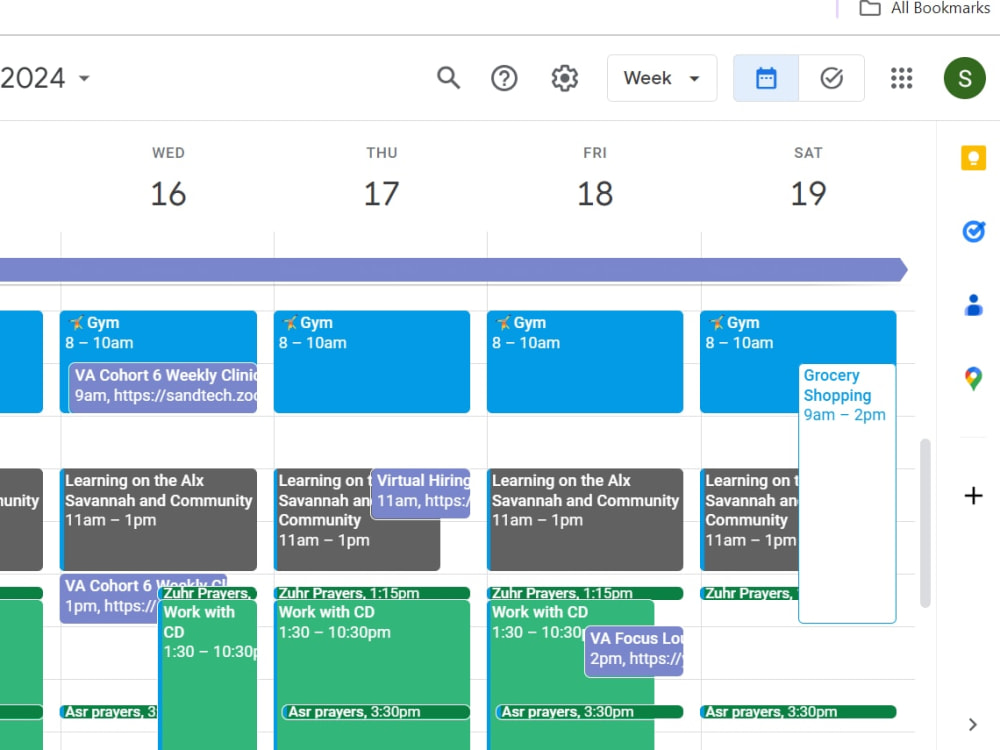Open Friday Gym 8 – 10am event
This screenshot has width=1000, height=750.
(x=585, y=362)
